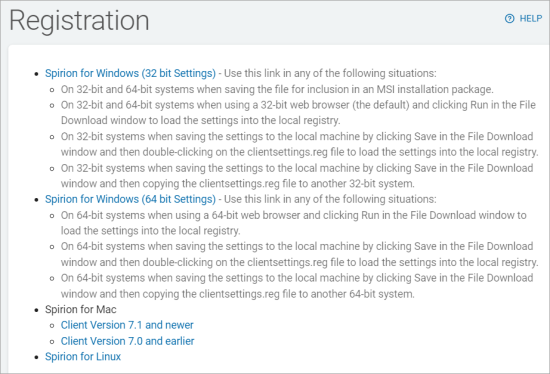Click the bullet marker beside Spirion for Linux
This screenshot has width=550, height=374.
click(36, 358)
